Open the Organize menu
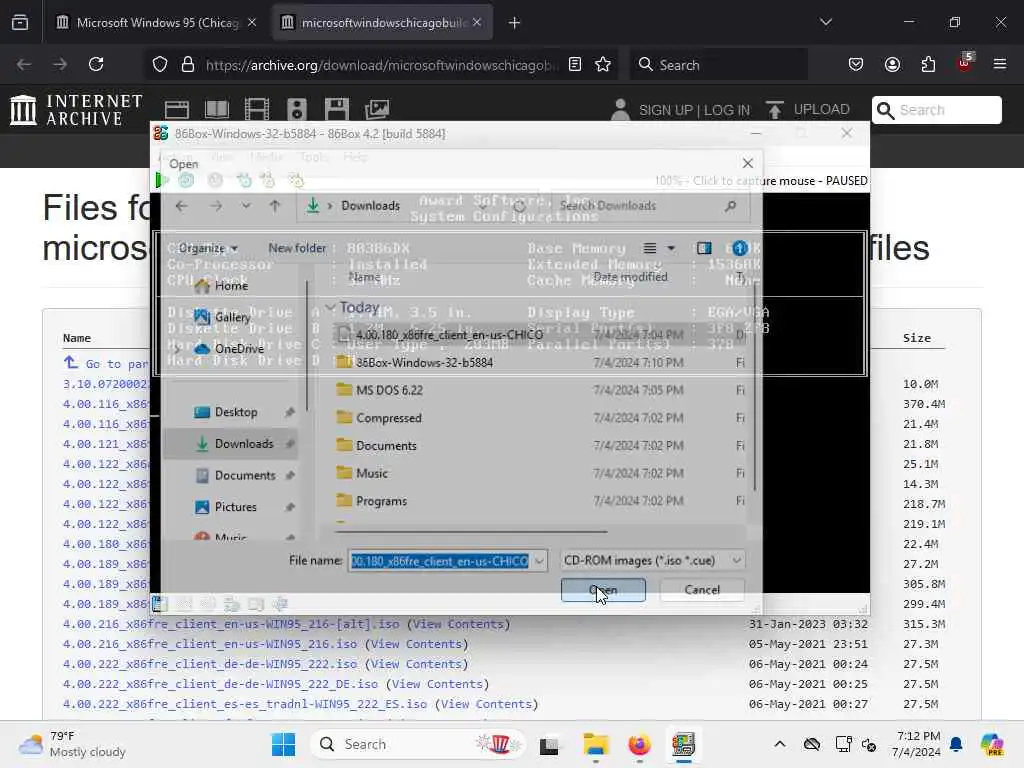Image resolution: width=1024 pixels, height=768 pixels. (x=208, y=248)
